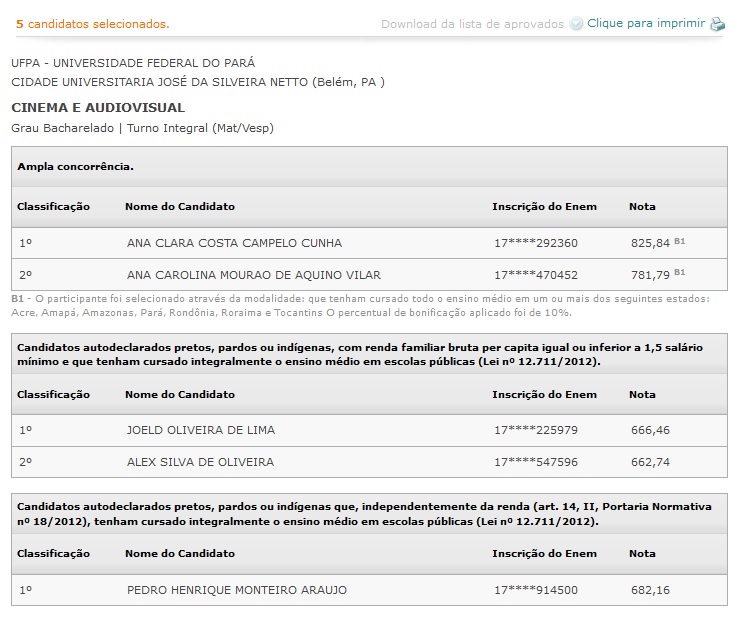Click the B1 footnote explanation text

coord(361,306)
